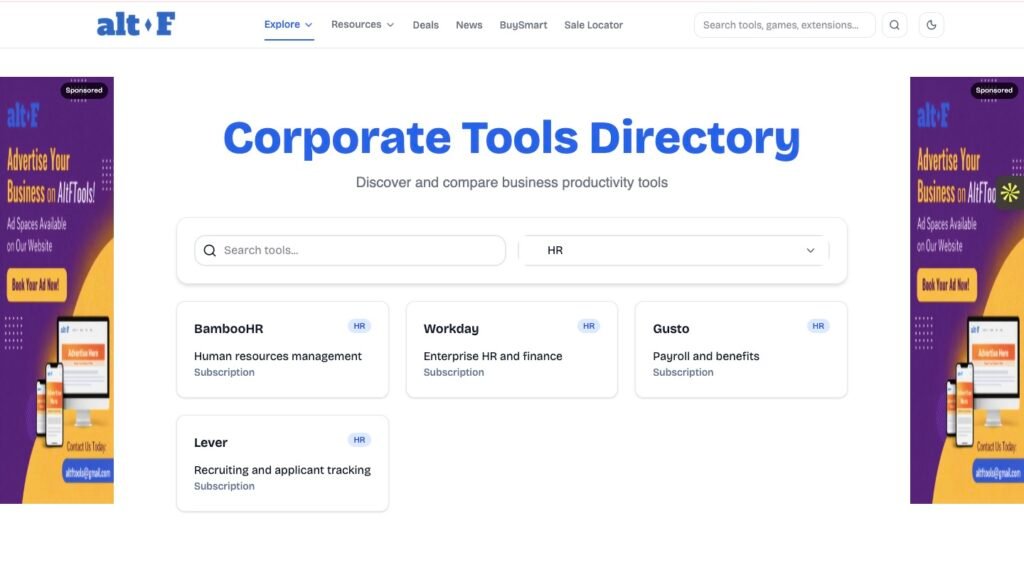Open the BambooHR tool card
The width and height of the screenshot is (1024, 580).
[282, 349]
